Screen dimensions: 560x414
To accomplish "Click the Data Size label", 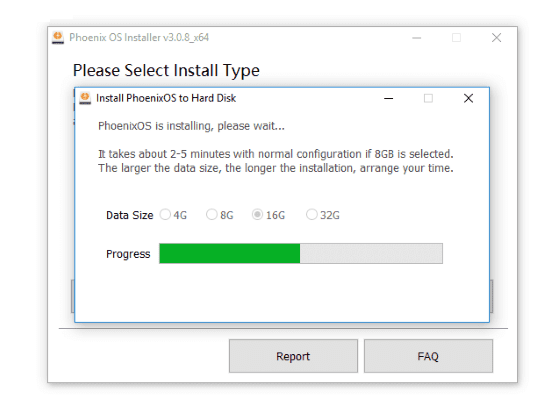I will 130,215.
